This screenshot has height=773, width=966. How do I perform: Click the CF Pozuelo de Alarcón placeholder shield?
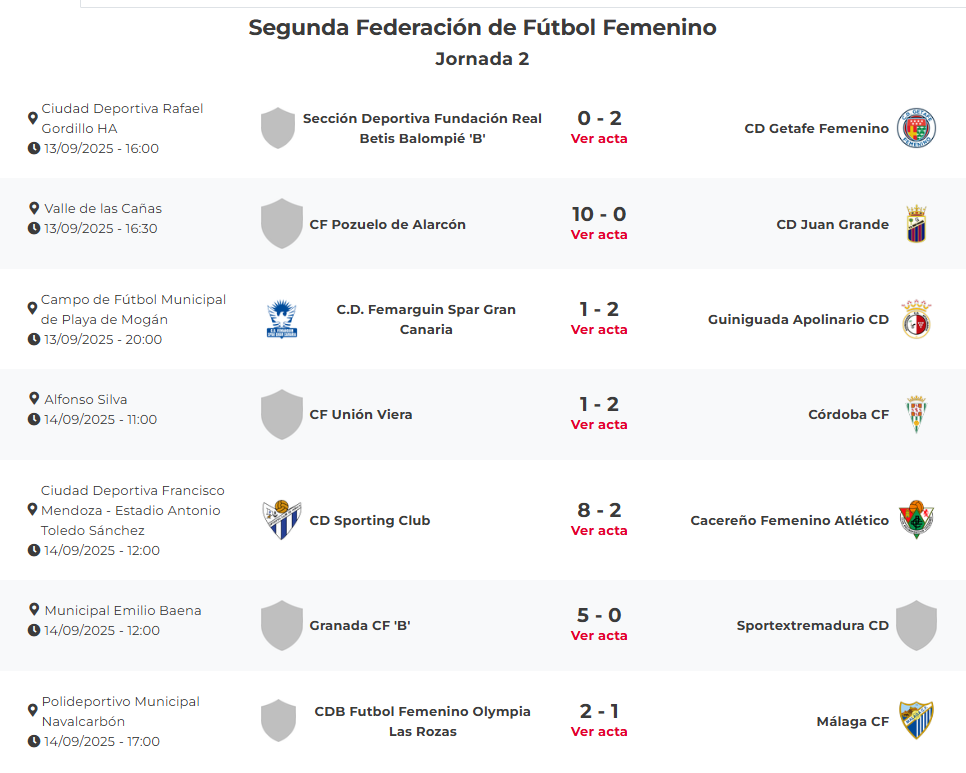point(282,224)
